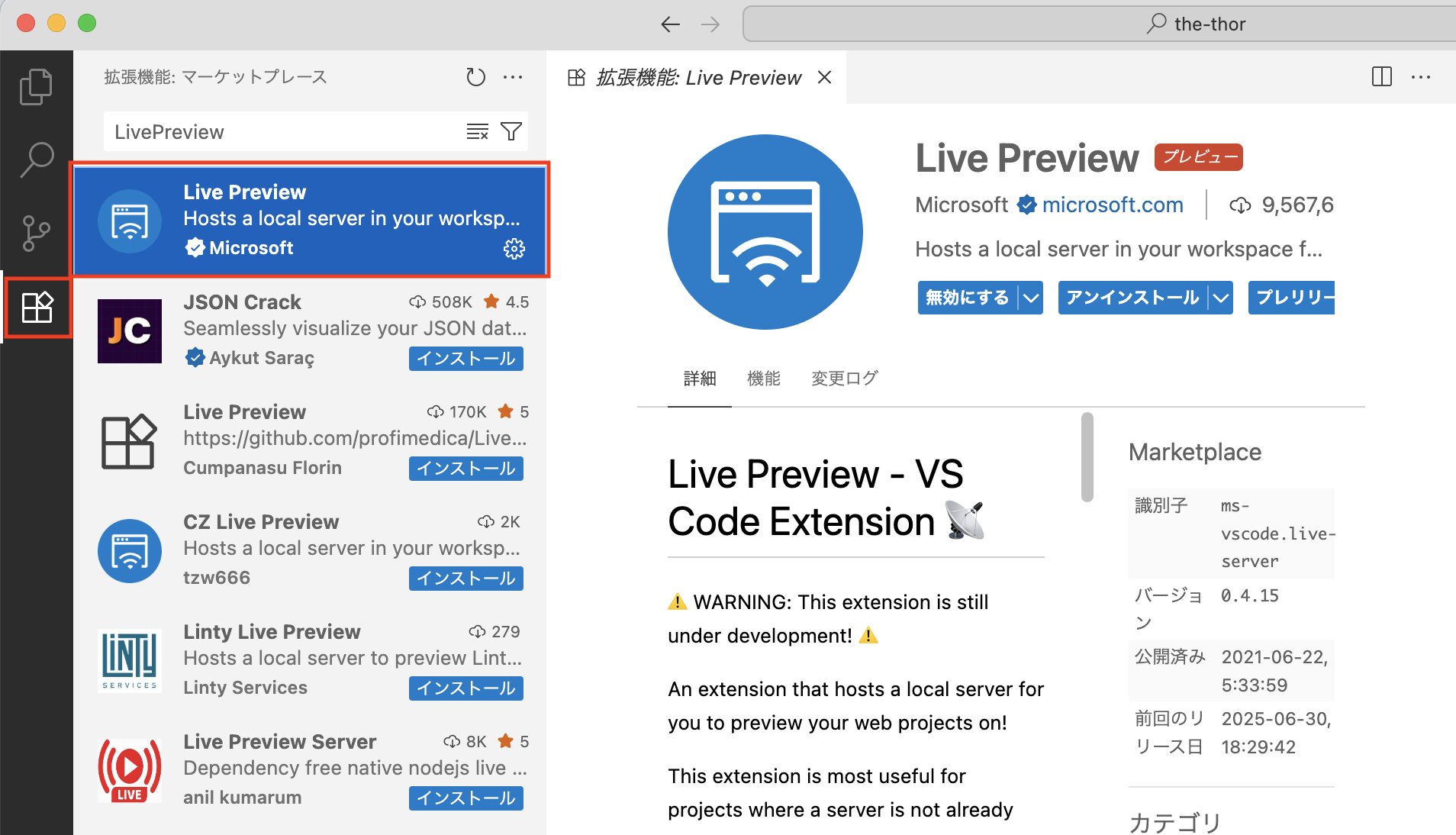Open manage gear for Microsoft Live Preview

[x=514, y=249]
